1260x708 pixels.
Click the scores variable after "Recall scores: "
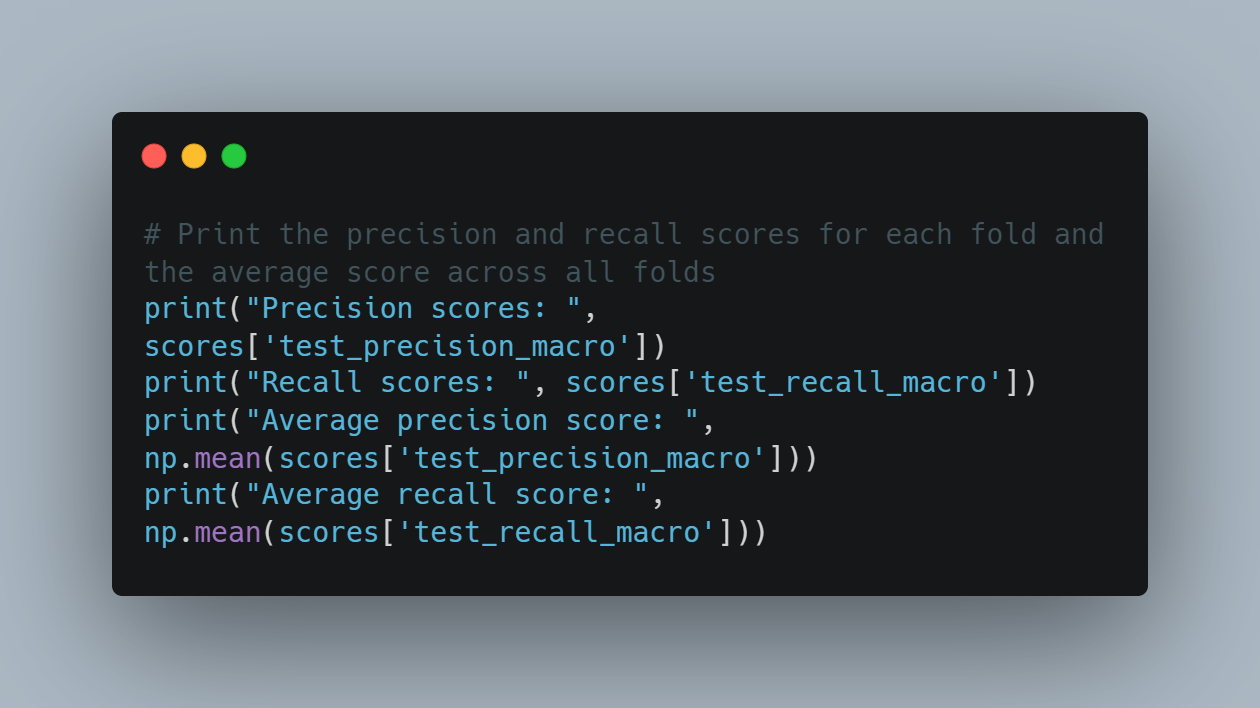(615, 382)
